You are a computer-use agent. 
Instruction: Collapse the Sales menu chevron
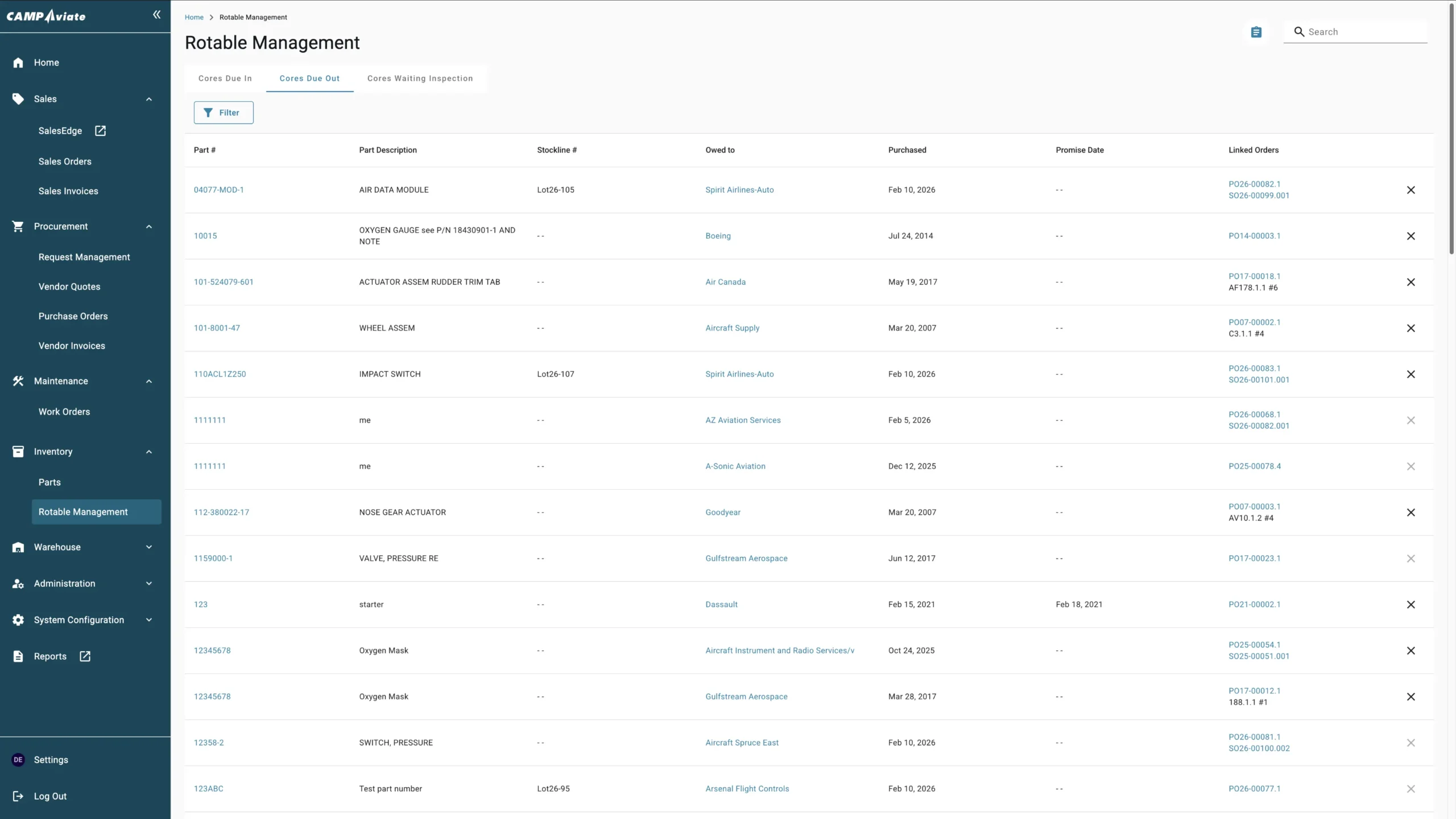[149, 99]
